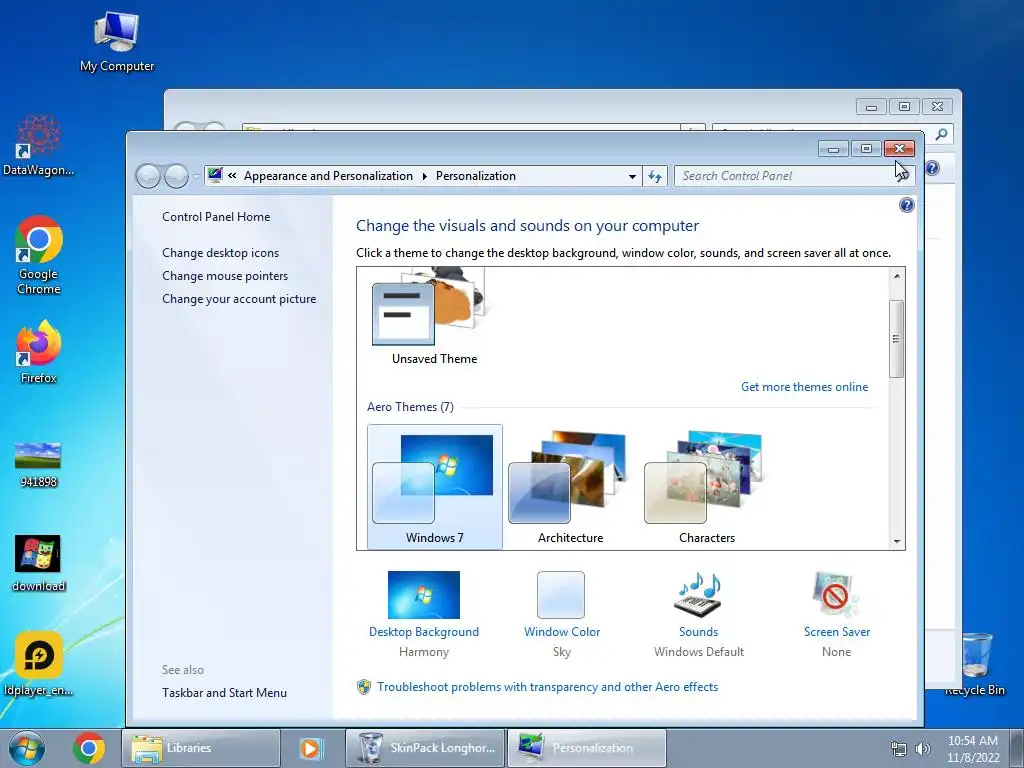Select the ldplayer installer desktop icon
Image resolution: width=1024 pixels, height=768 pixels.
click(x=39, y=664)
